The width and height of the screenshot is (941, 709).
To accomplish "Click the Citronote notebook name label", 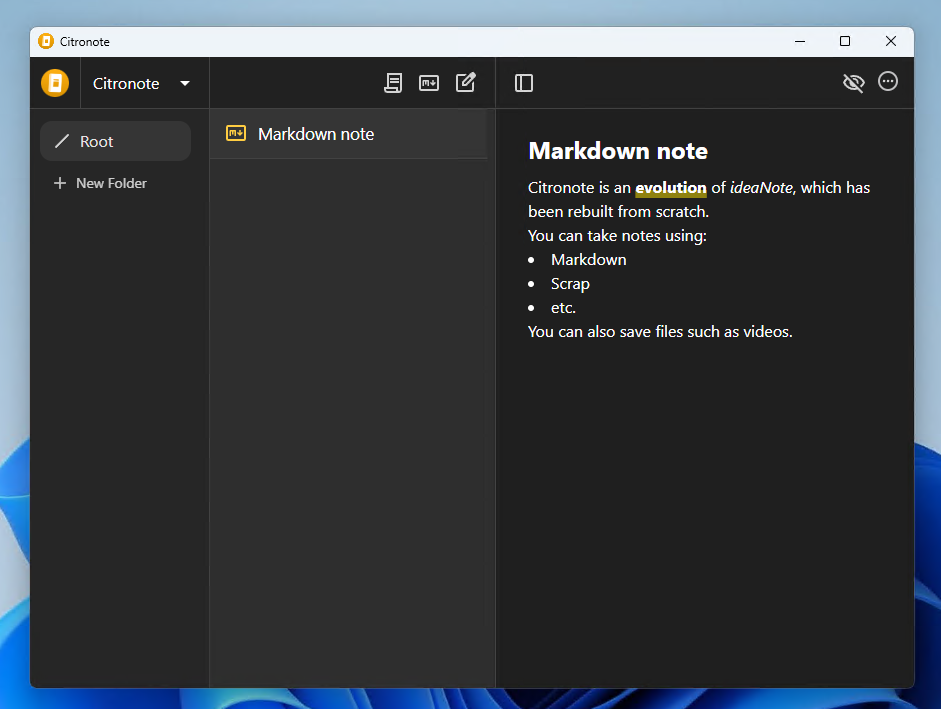I will (x=126, y=83).
